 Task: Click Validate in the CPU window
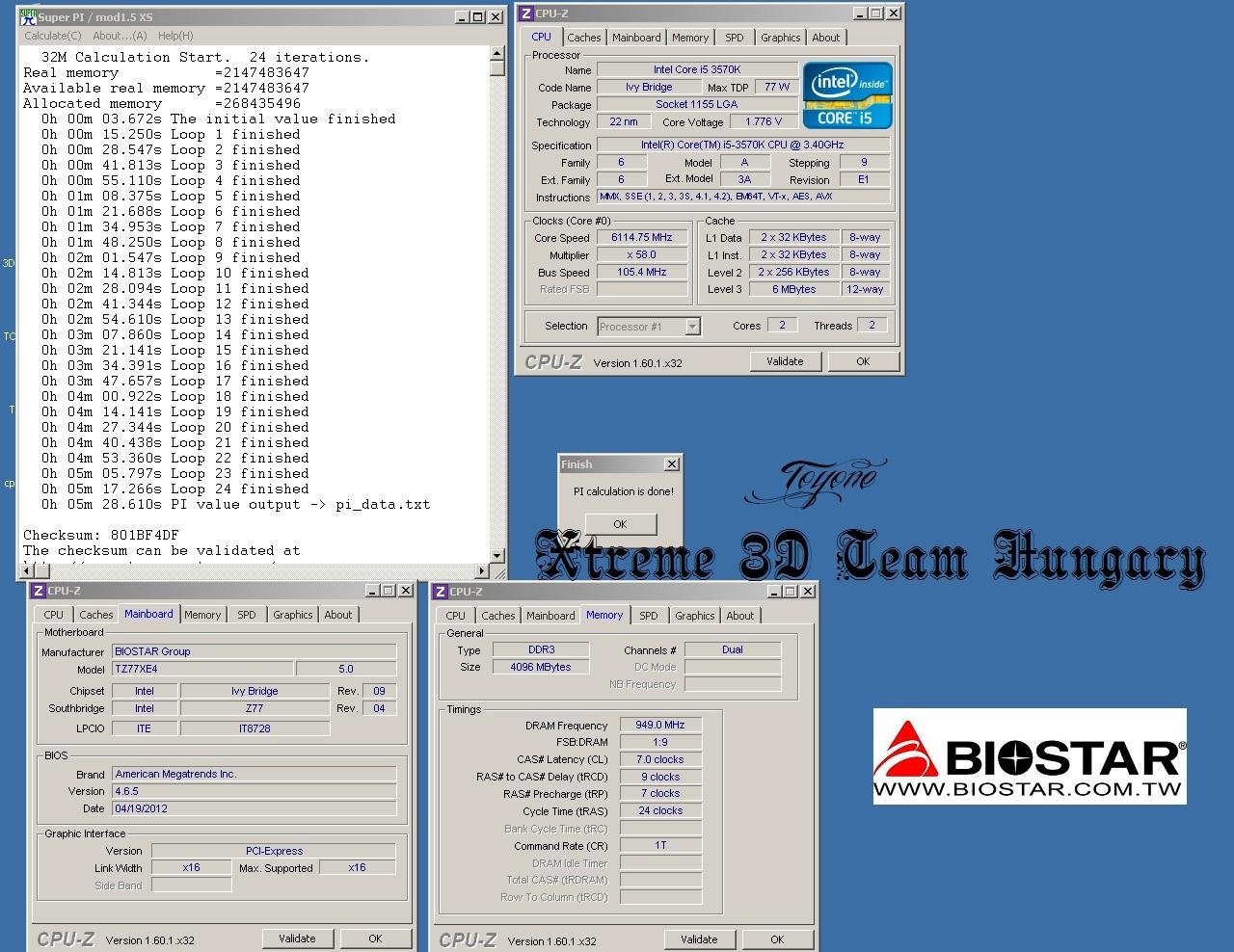pos(785,361)
